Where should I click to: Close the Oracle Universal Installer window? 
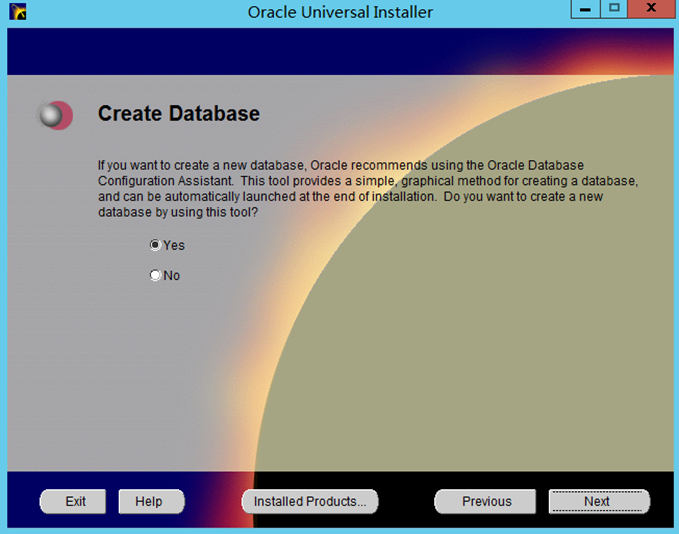click(x=651, y=9)
